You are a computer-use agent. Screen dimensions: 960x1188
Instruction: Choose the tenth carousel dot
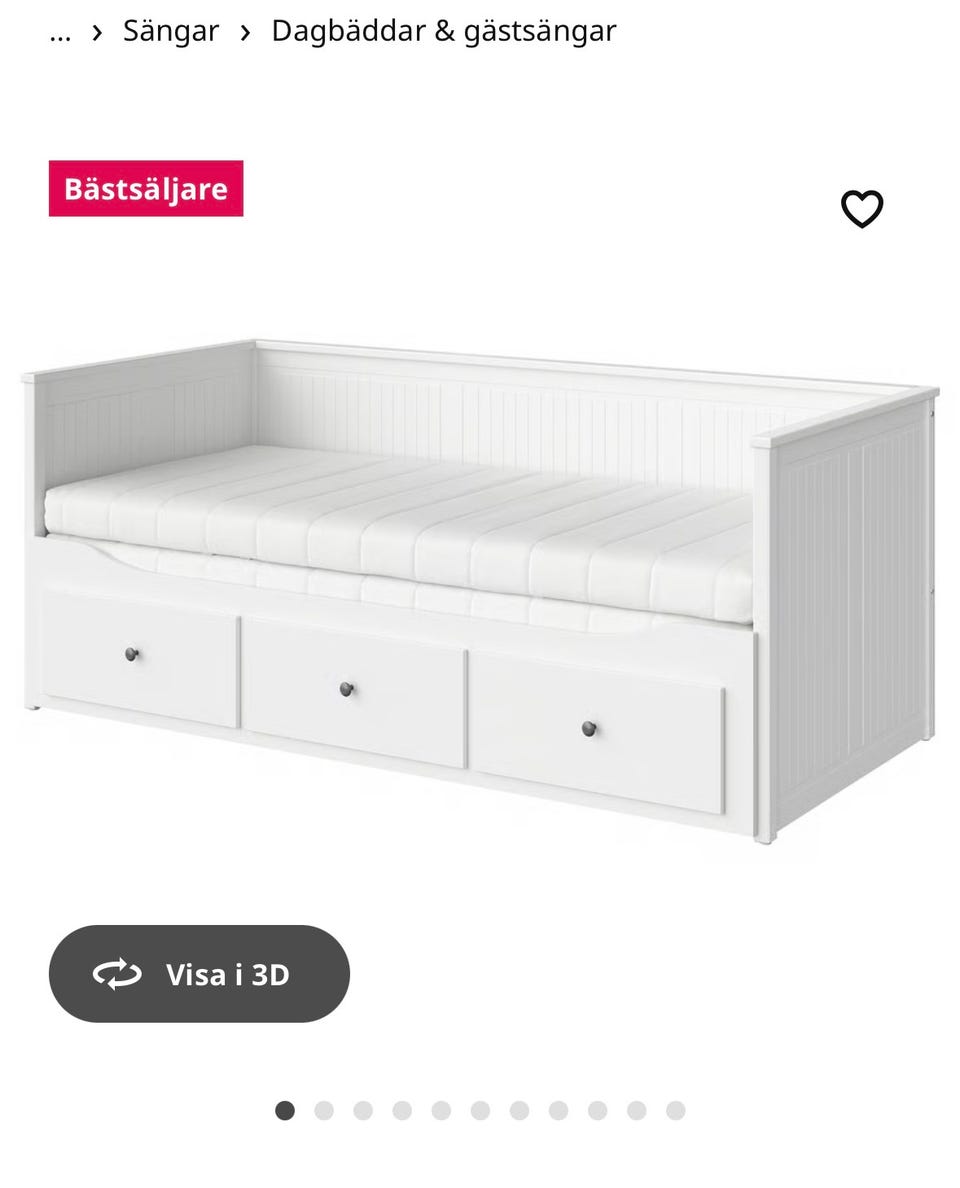point(636,1111)
